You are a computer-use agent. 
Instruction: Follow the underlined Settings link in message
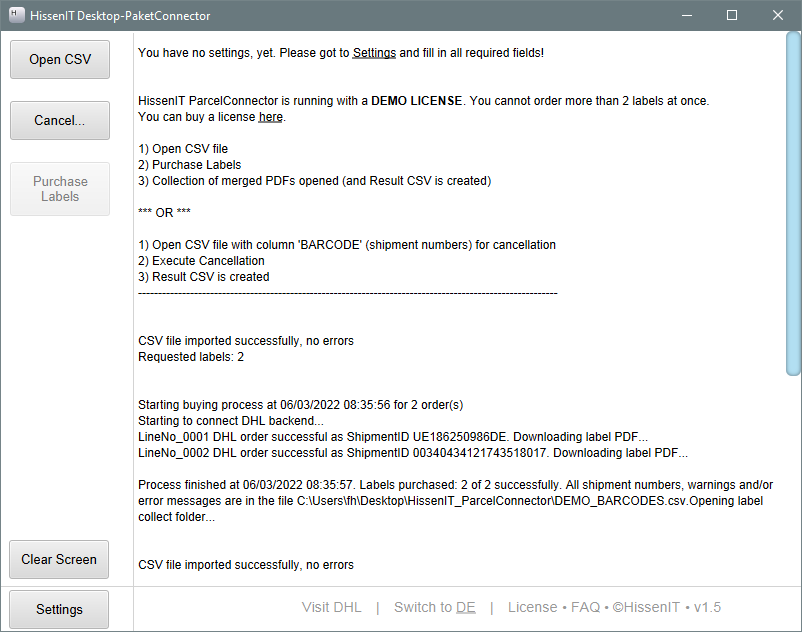(x=374, y=53)
